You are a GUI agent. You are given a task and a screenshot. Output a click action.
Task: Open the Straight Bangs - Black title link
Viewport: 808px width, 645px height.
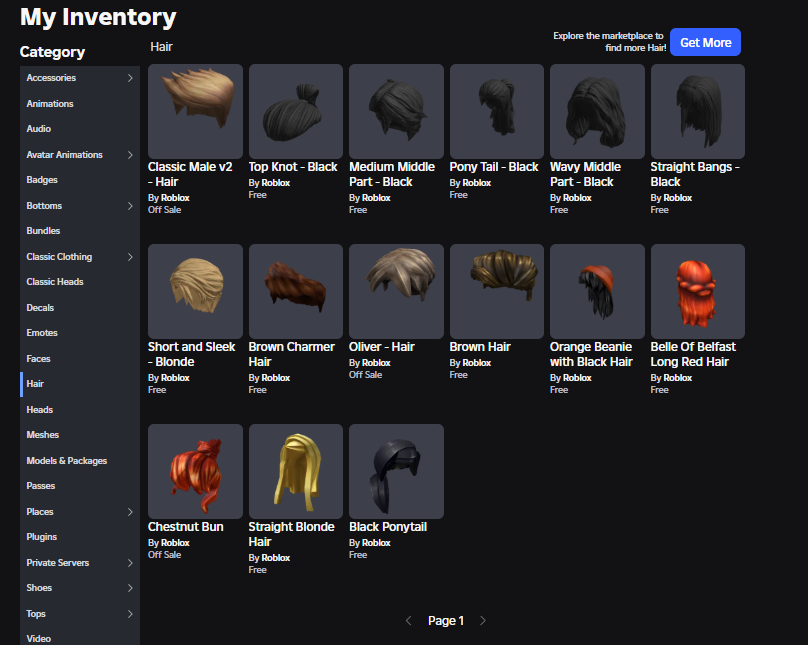[695, 174]
